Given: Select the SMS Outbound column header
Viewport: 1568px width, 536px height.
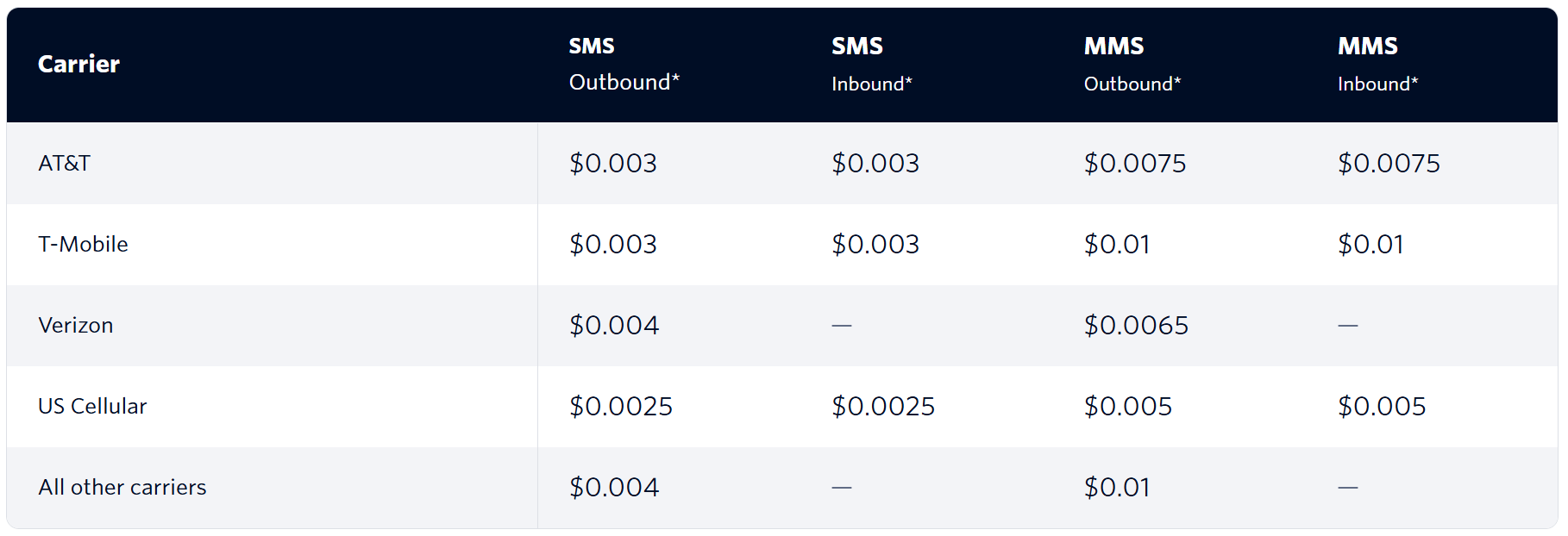Looking at the screenshot, I should point(624,64).
